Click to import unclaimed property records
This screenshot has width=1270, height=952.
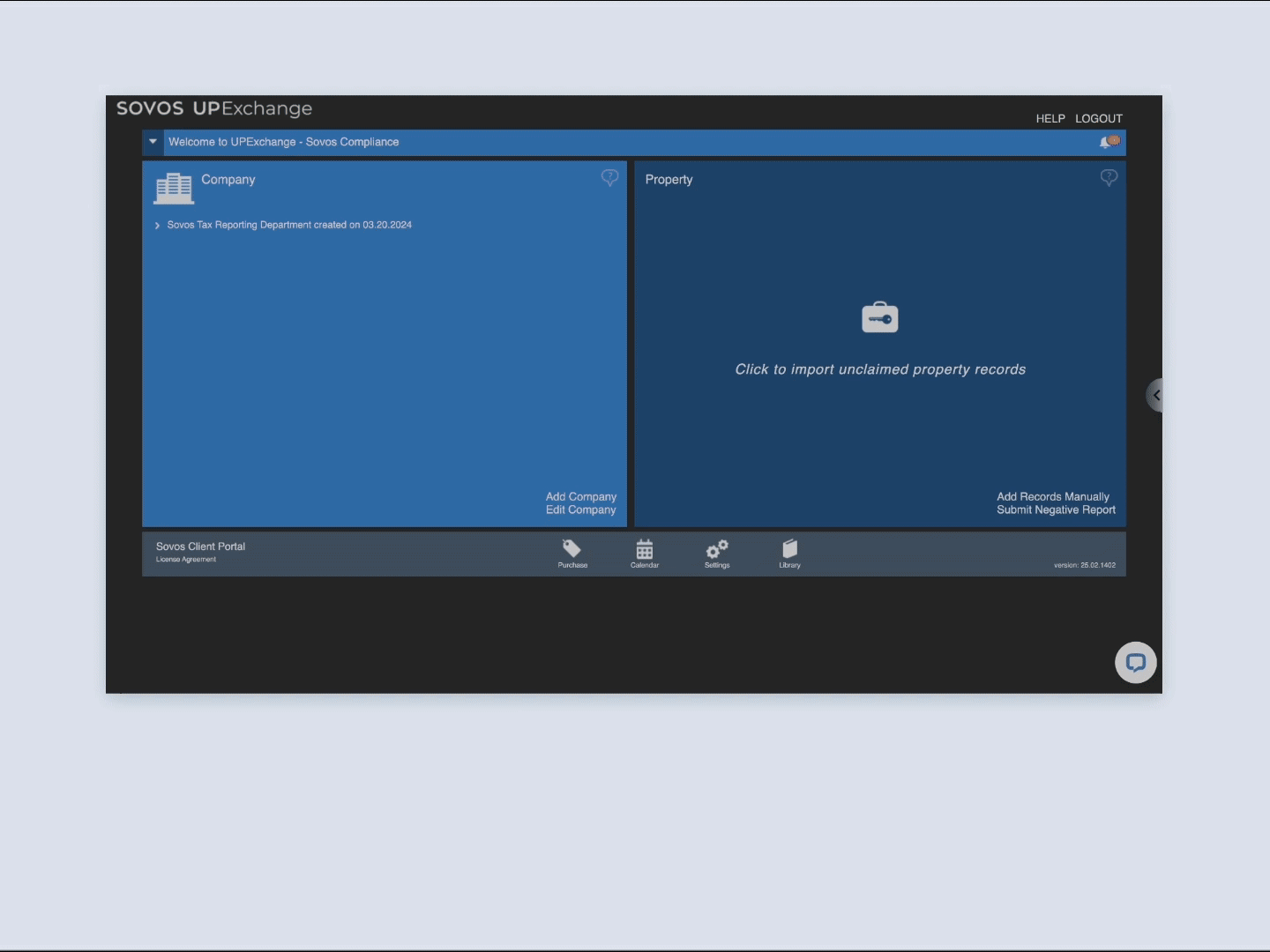coord(880,369)
